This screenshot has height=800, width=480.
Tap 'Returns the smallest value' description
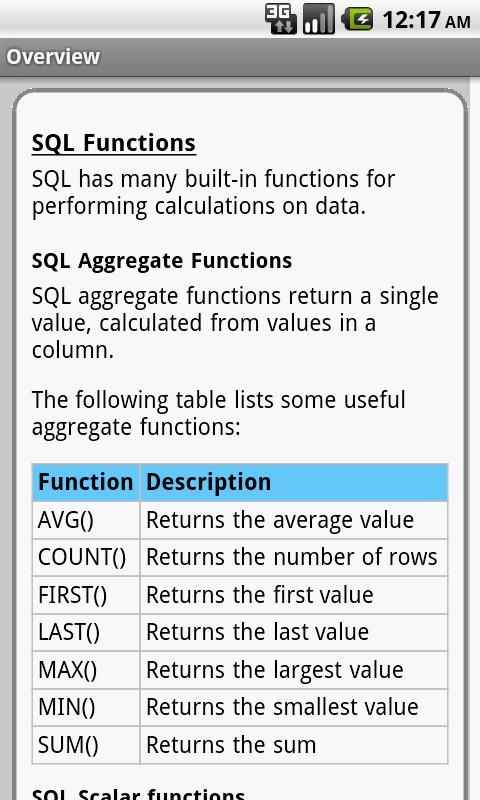tap(282, 707)
